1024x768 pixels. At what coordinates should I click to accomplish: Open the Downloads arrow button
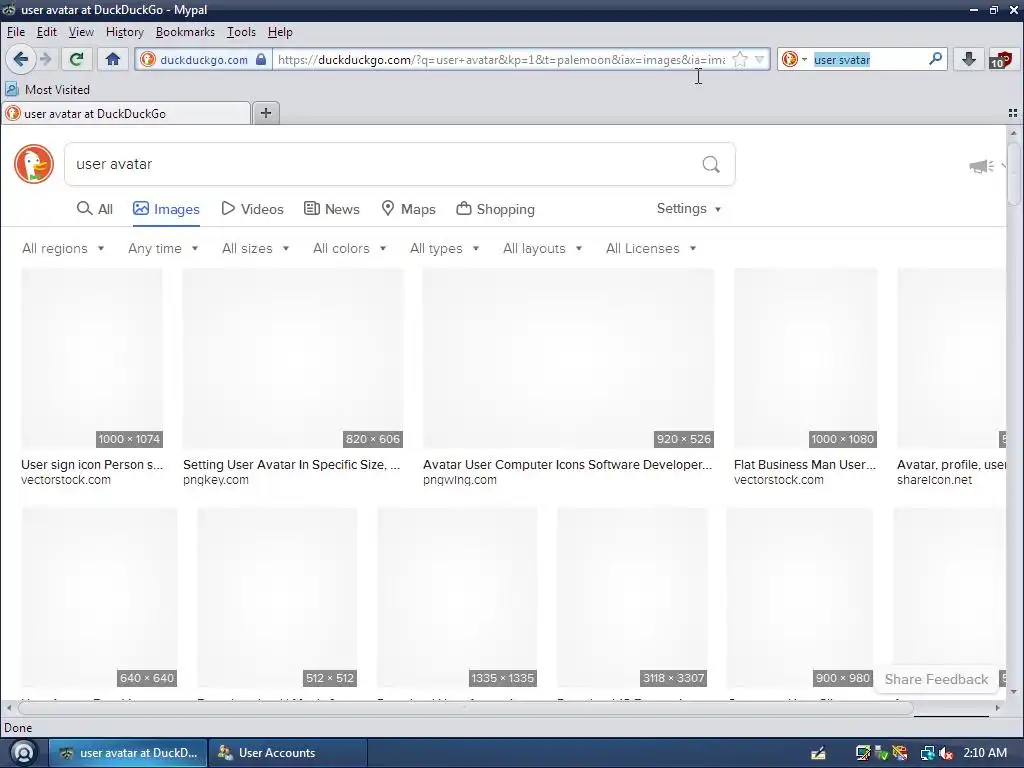(x=968, y=59)
